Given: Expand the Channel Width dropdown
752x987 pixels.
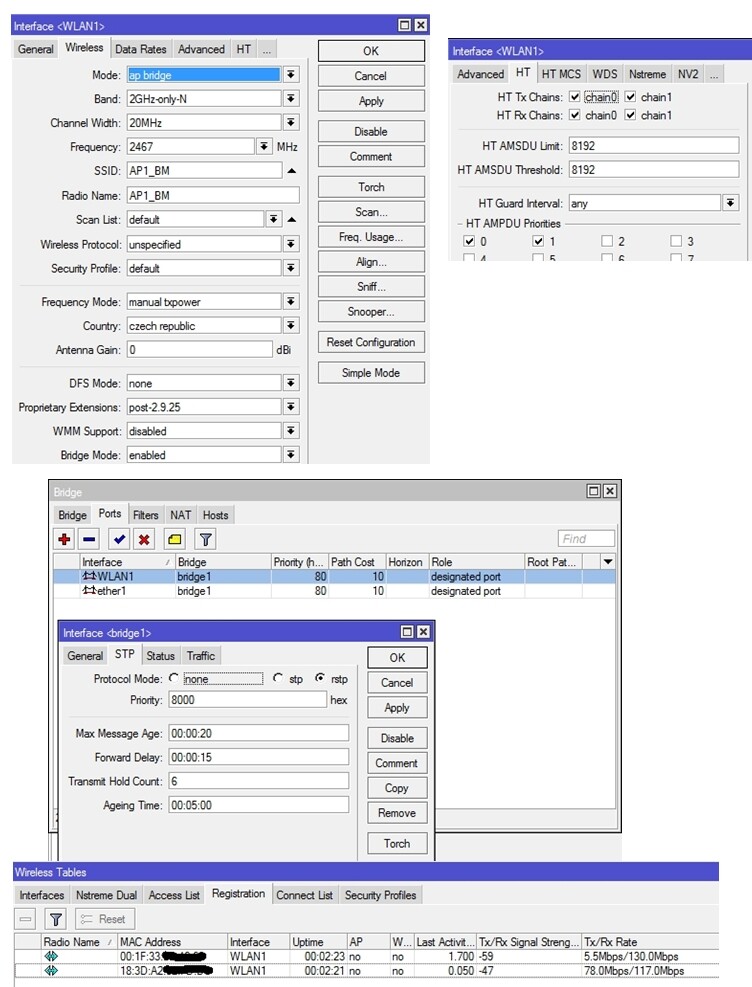Looking at the screenshot, I should [291, 122].
